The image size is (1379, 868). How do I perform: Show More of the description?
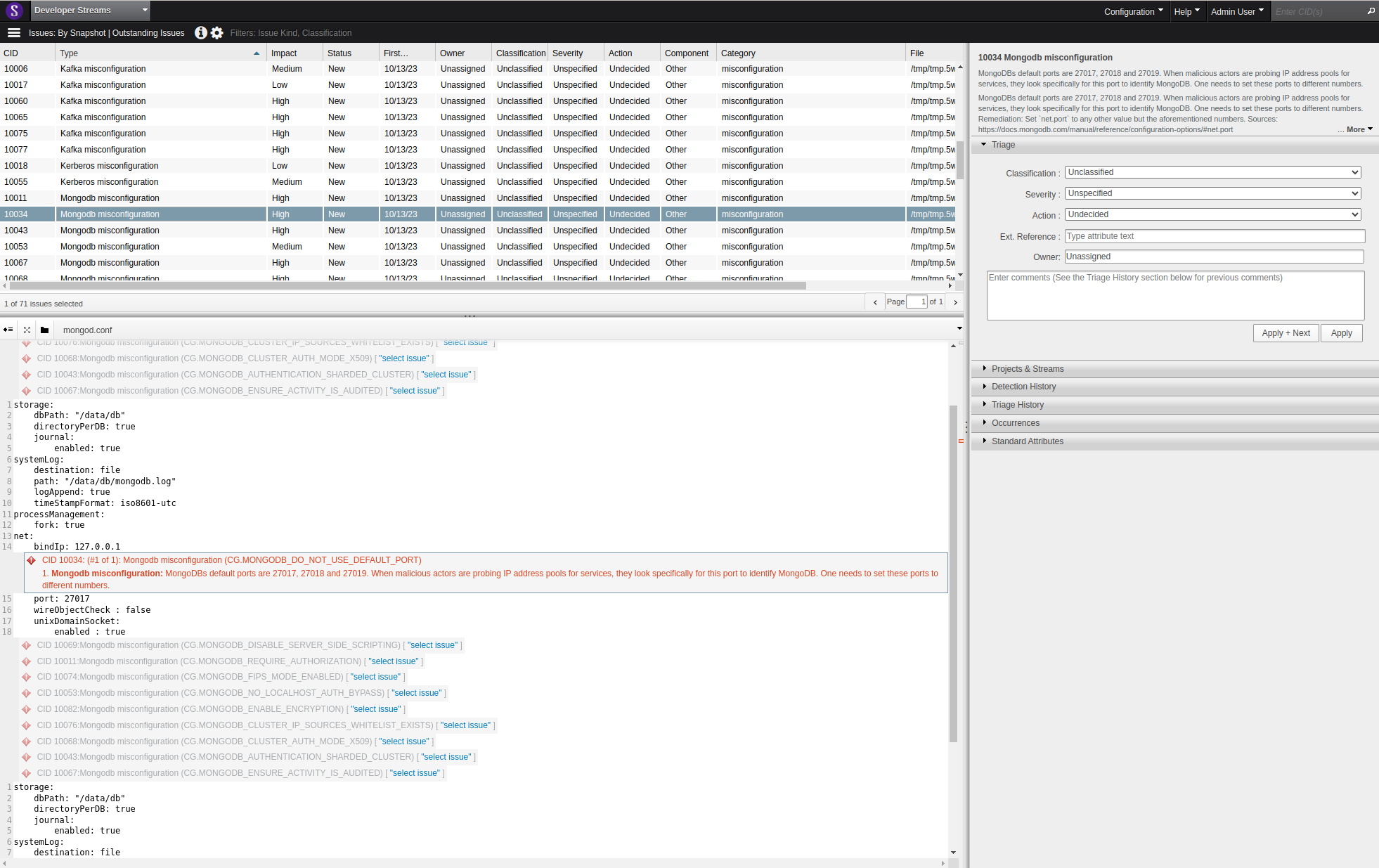pos(1359,130)
